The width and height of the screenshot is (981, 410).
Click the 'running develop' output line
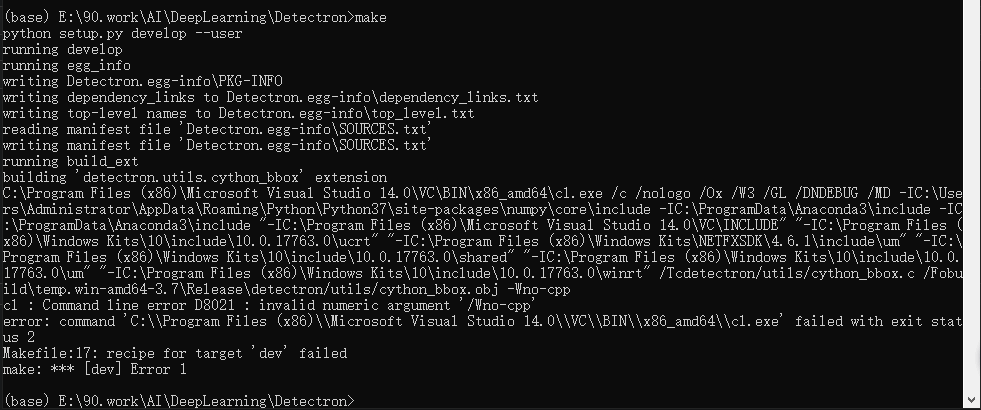(x=62, y=49)
